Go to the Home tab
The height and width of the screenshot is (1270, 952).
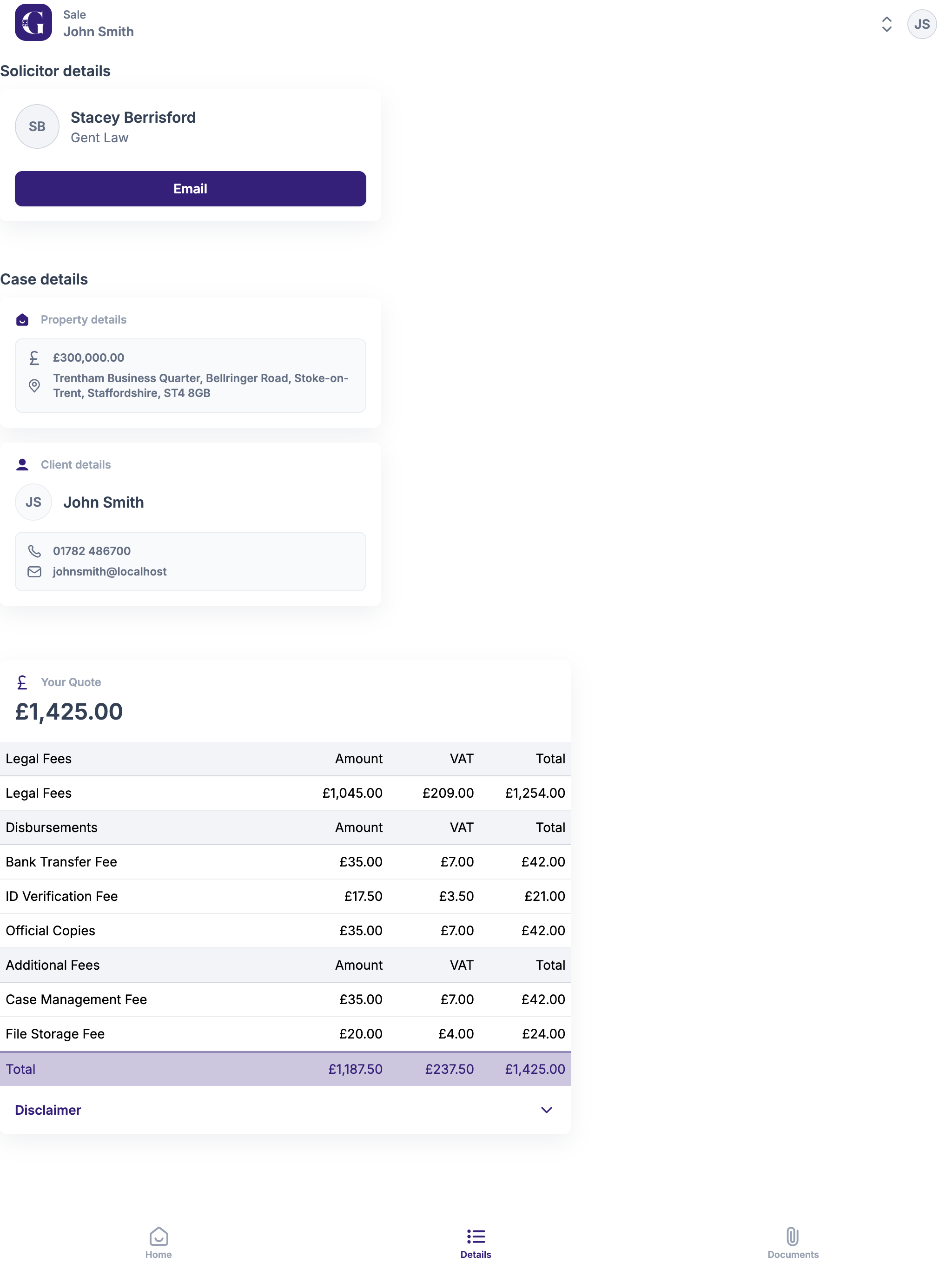point(159,1243)
